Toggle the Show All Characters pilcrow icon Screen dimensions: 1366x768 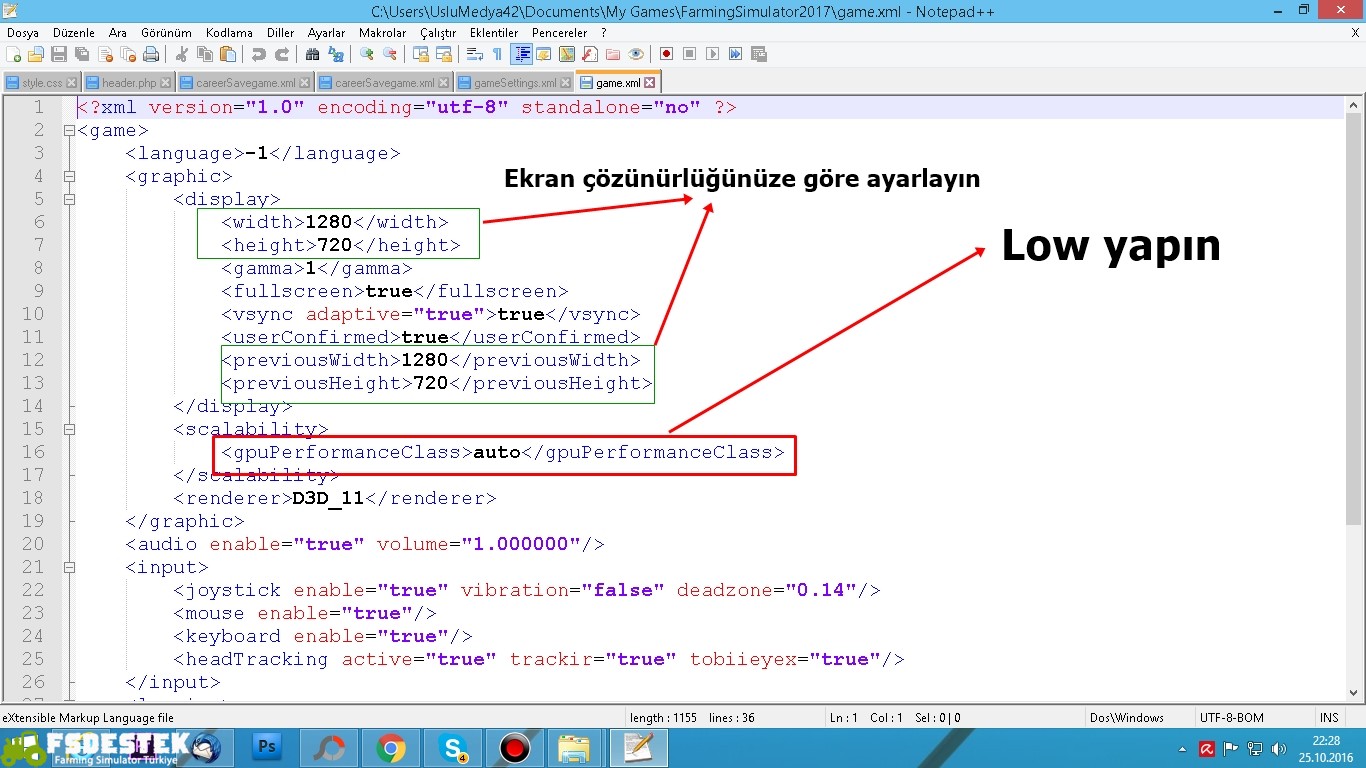pos(497,54)
